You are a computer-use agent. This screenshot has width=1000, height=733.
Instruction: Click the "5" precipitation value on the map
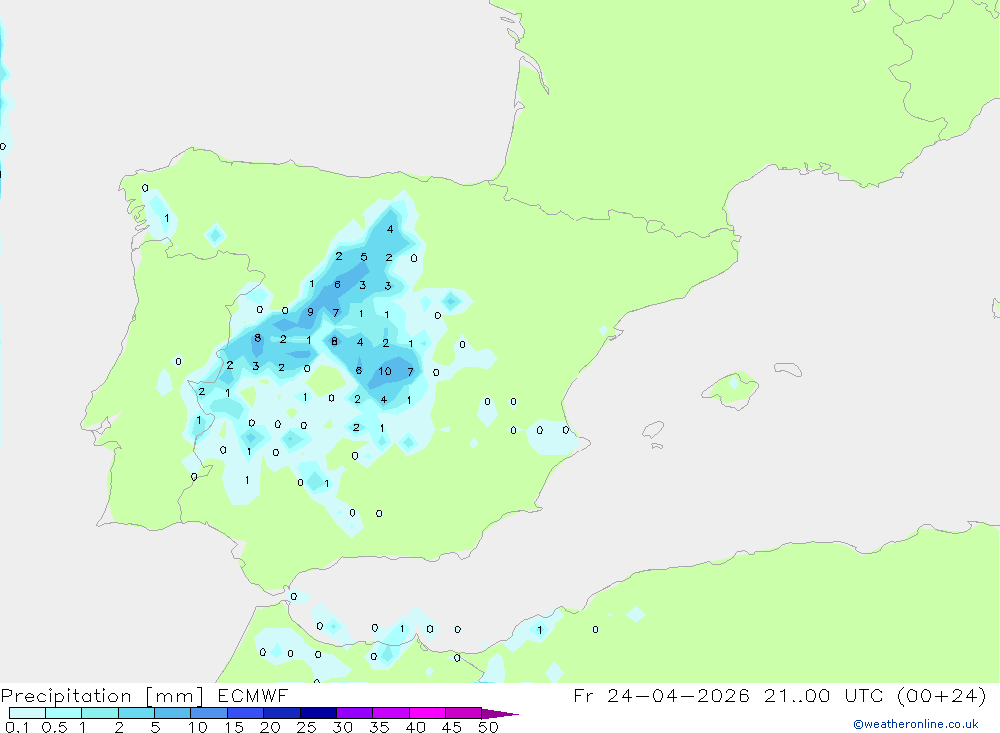click(x=364, y=257)
